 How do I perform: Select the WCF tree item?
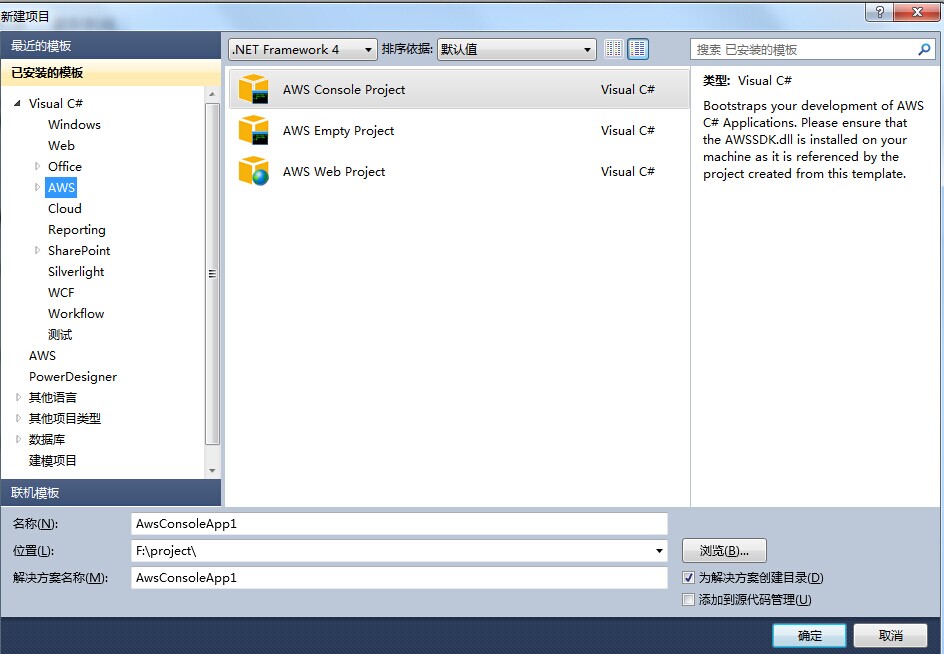point(61,293)
